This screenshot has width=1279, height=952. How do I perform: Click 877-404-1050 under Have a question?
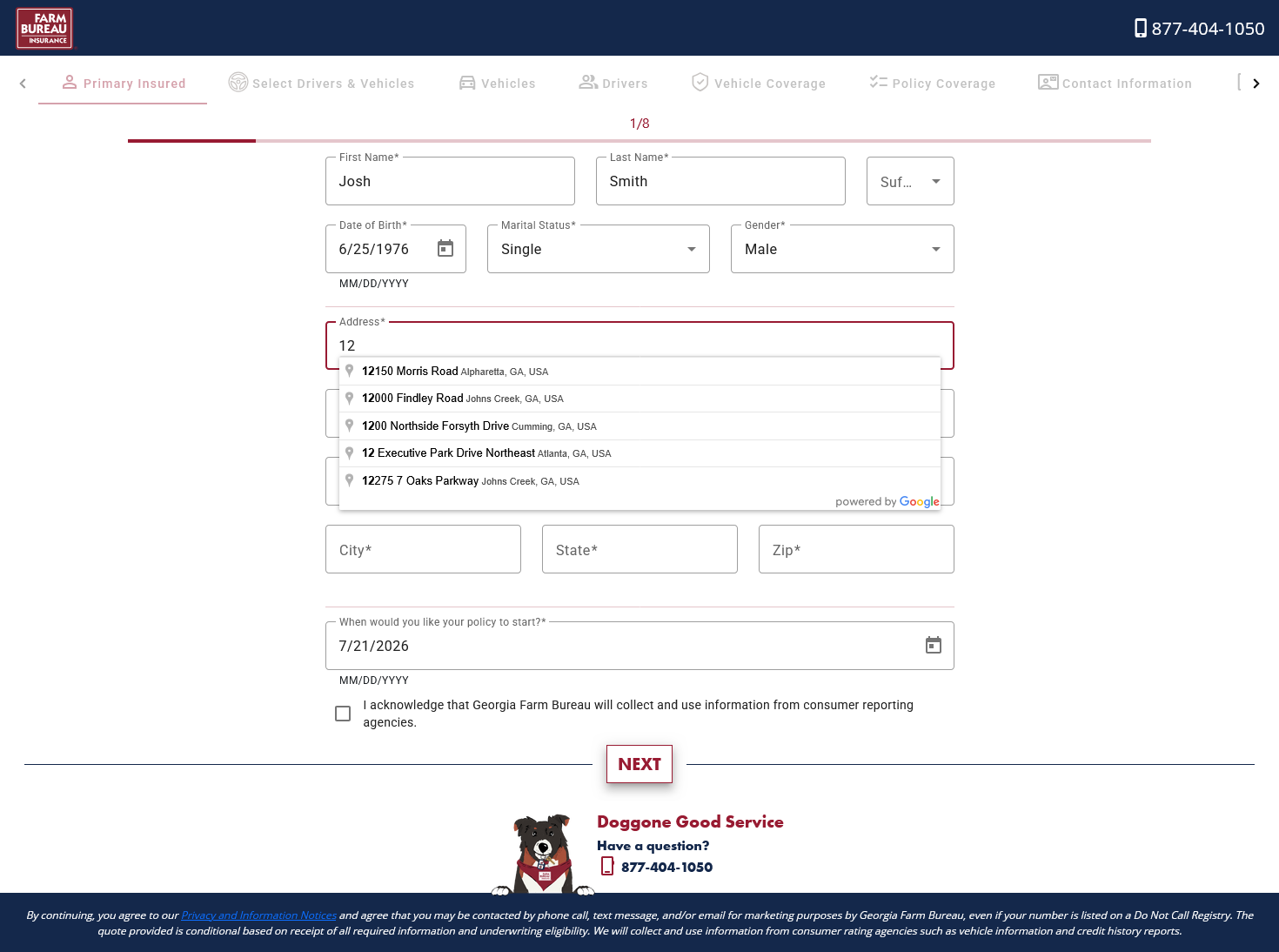[x=666, y=868]
